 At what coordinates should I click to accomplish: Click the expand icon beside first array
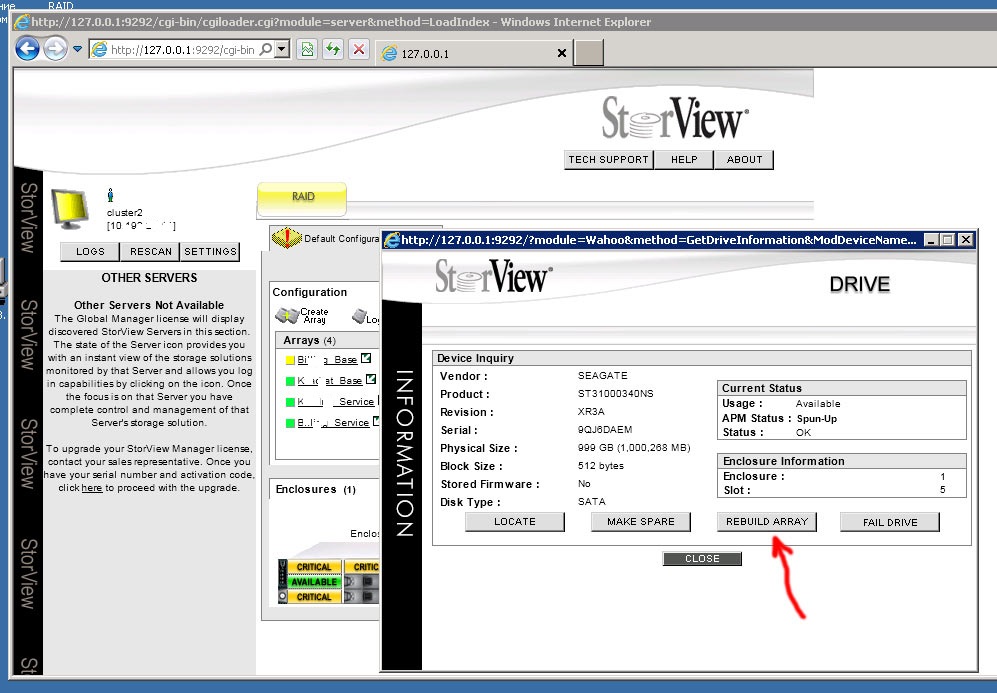(x=366, y=359)
